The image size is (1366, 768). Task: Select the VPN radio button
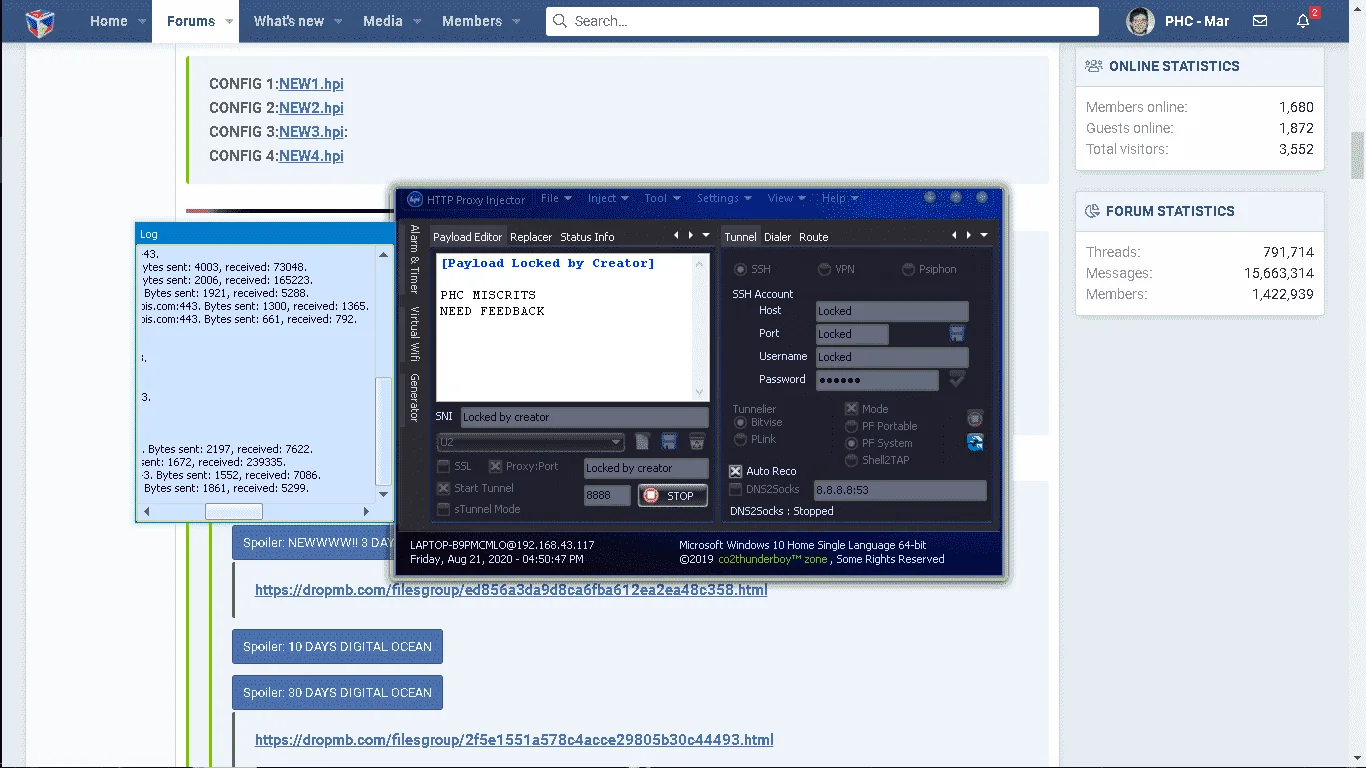pos(824,269)
